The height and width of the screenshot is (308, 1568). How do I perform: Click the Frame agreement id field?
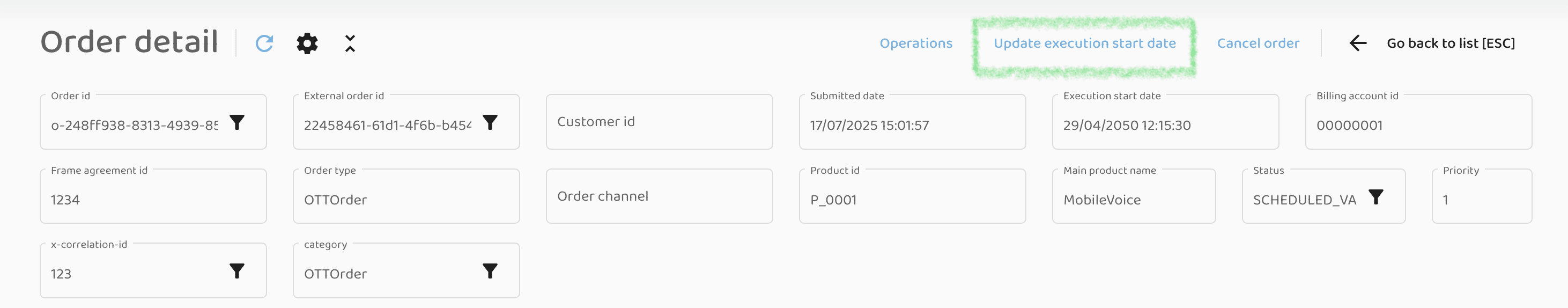pyautogui.click(x=153, y=200)
